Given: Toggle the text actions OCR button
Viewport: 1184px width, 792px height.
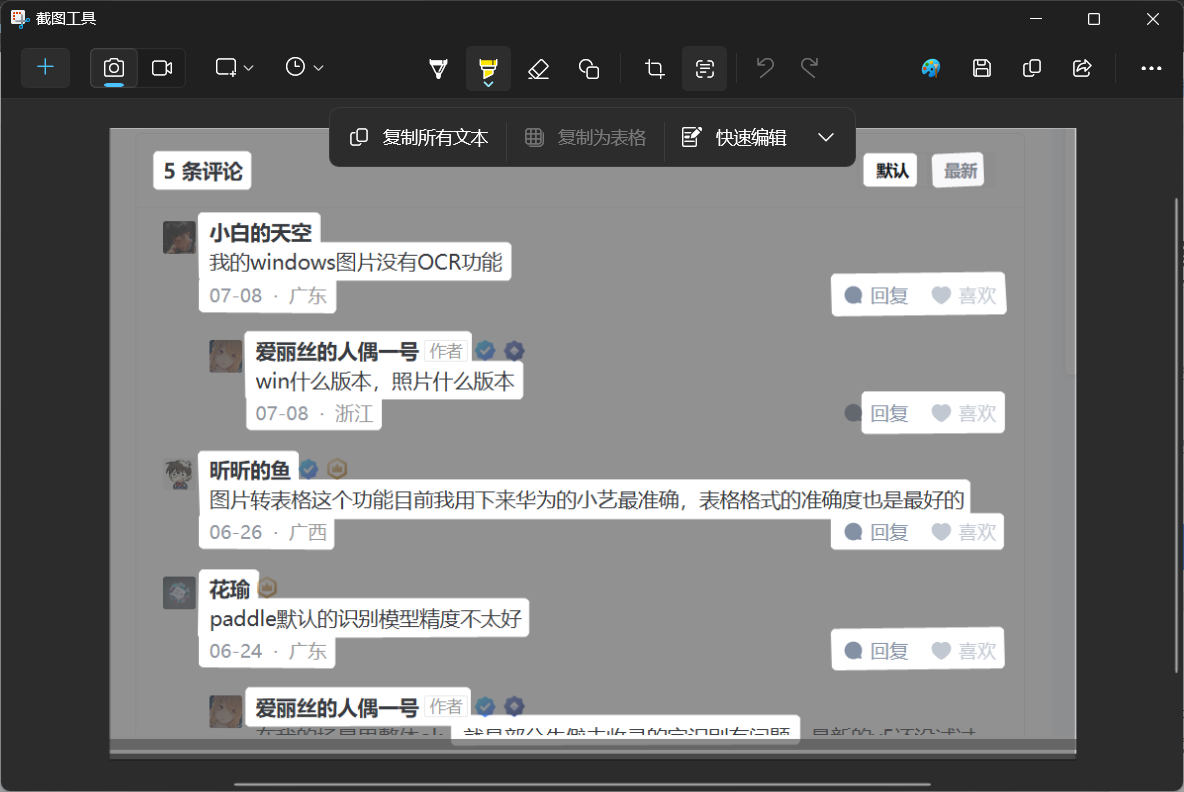Looking at the screenshot, I should 705,69.
